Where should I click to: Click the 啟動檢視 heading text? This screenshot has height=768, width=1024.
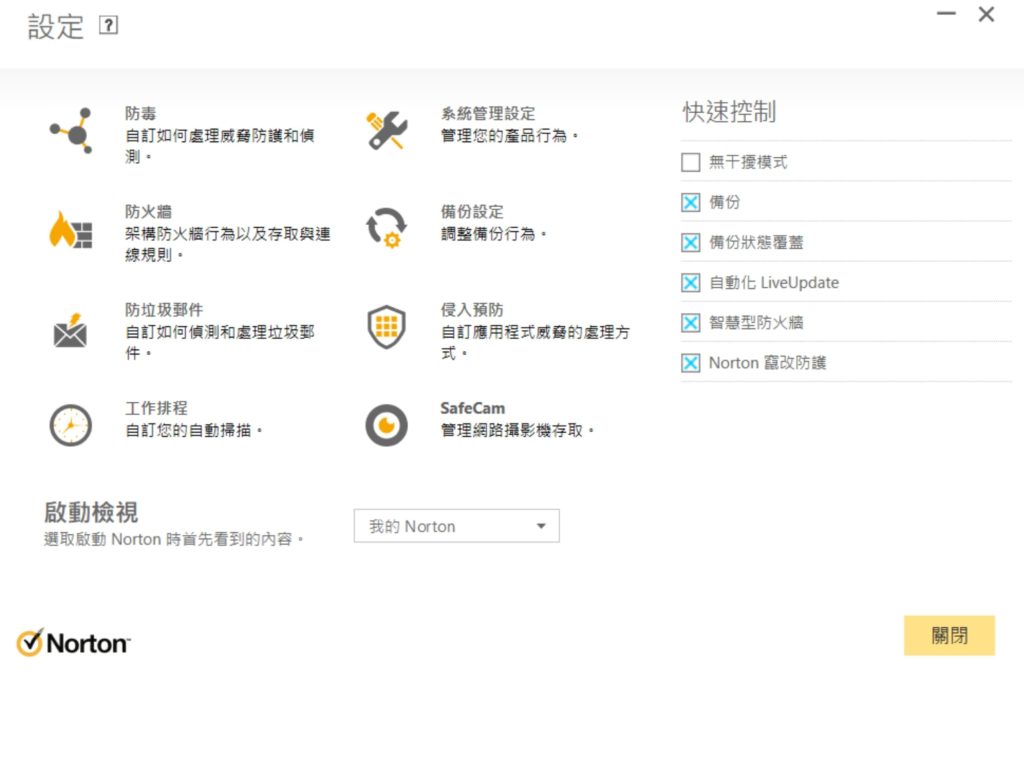(91, 512)
